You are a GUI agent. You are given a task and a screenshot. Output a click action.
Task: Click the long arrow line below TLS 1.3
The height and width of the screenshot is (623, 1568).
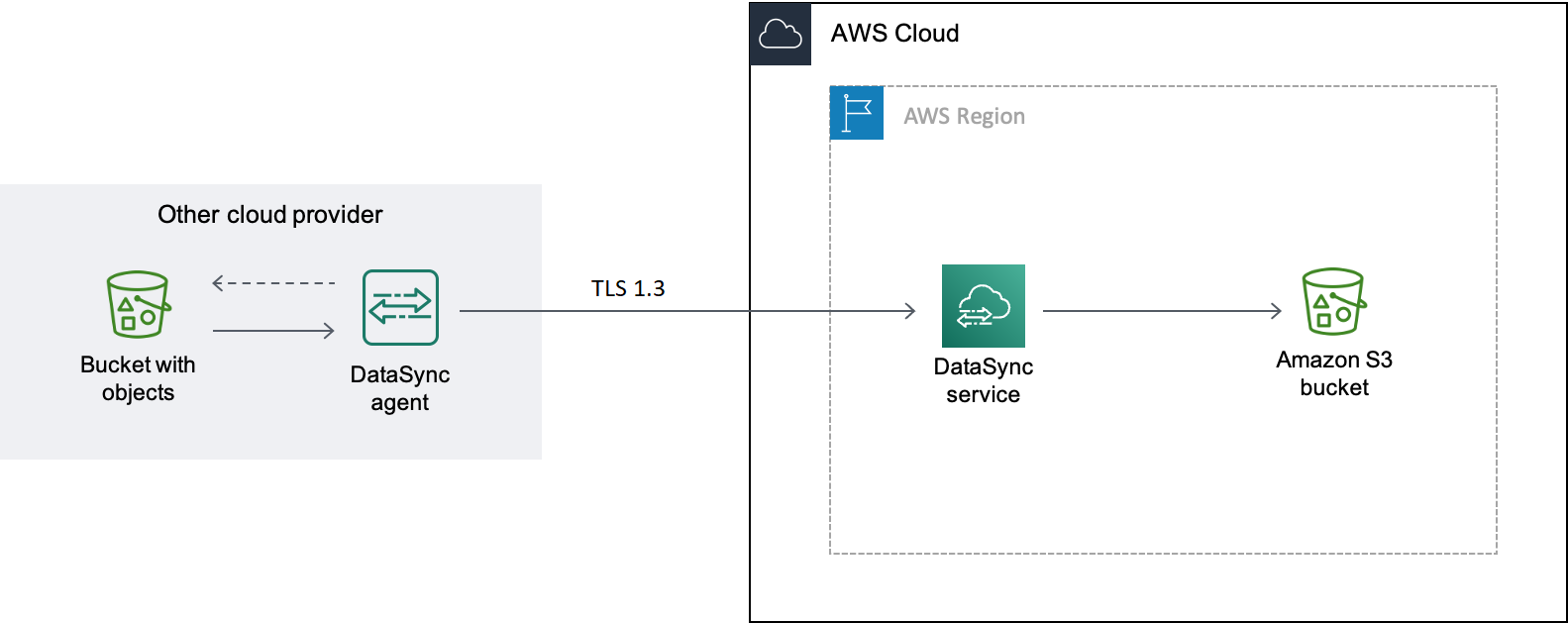683,311
